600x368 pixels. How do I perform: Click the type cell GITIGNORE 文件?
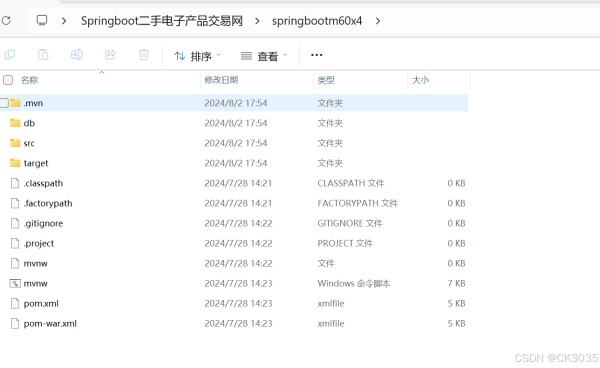pos(350,223)
